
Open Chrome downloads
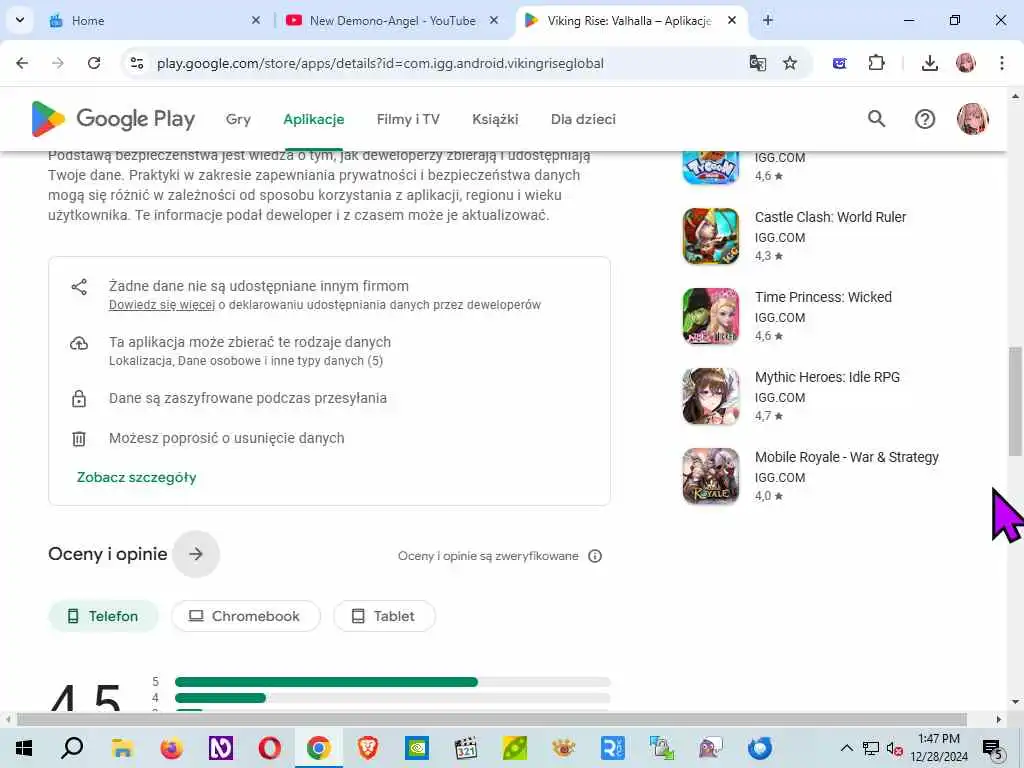point(930,63)
